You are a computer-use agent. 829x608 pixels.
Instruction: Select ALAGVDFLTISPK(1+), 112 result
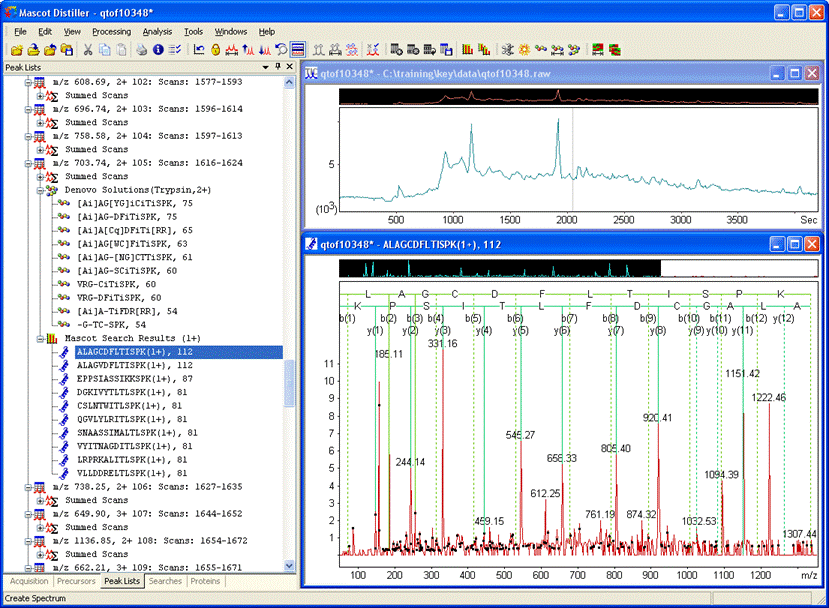coord(135,365)
